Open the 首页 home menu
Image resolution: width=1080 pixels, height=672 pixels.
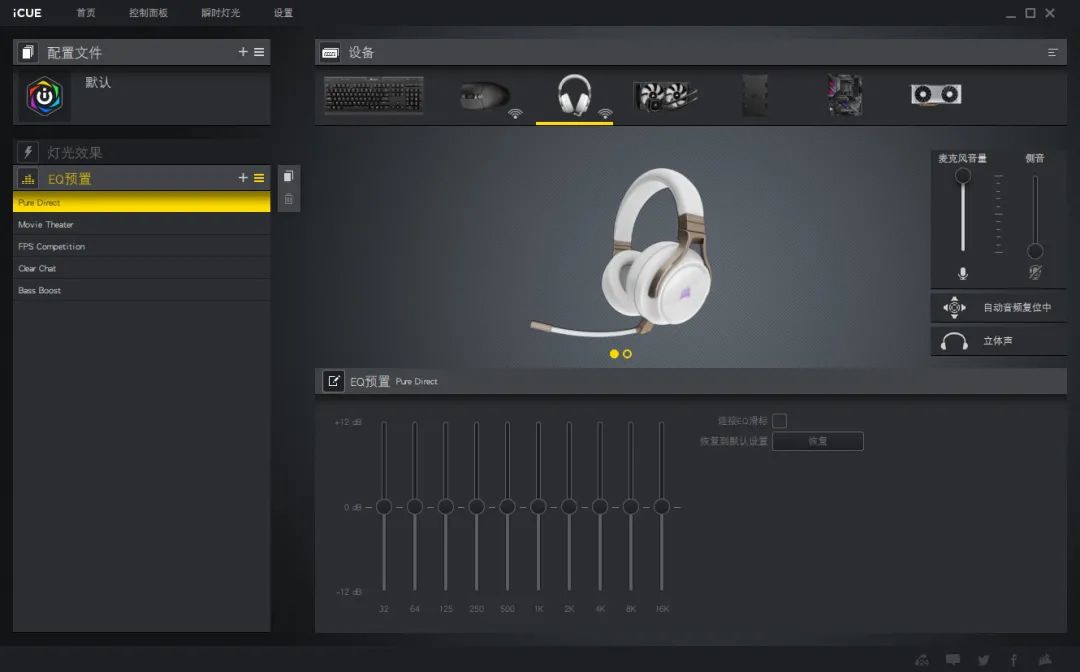click(86, 12)
